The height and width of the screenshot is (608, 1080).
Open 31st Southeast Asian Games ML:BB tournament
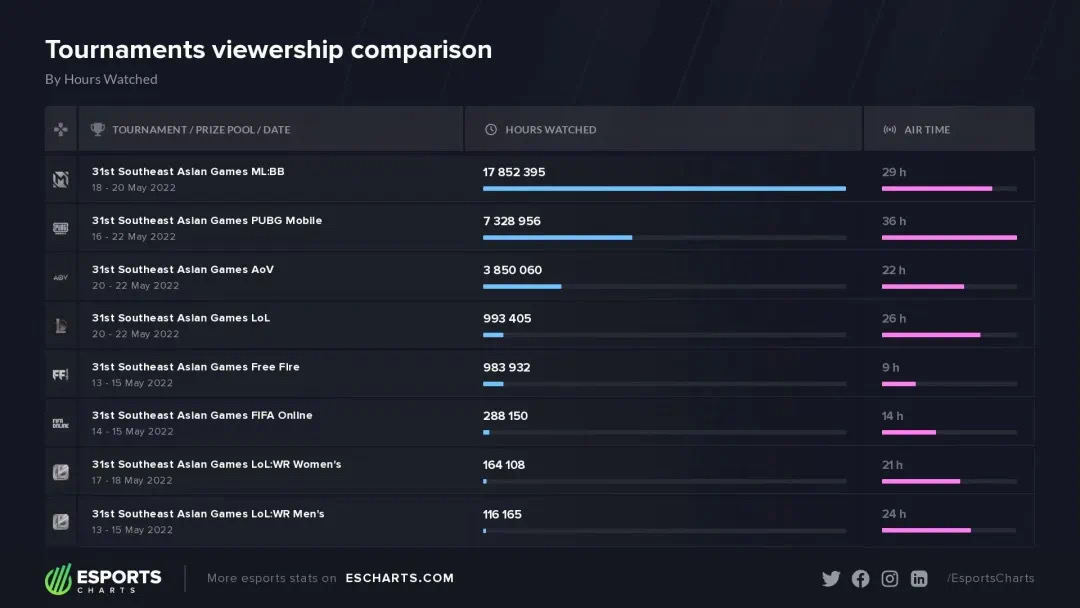[188, 171]
